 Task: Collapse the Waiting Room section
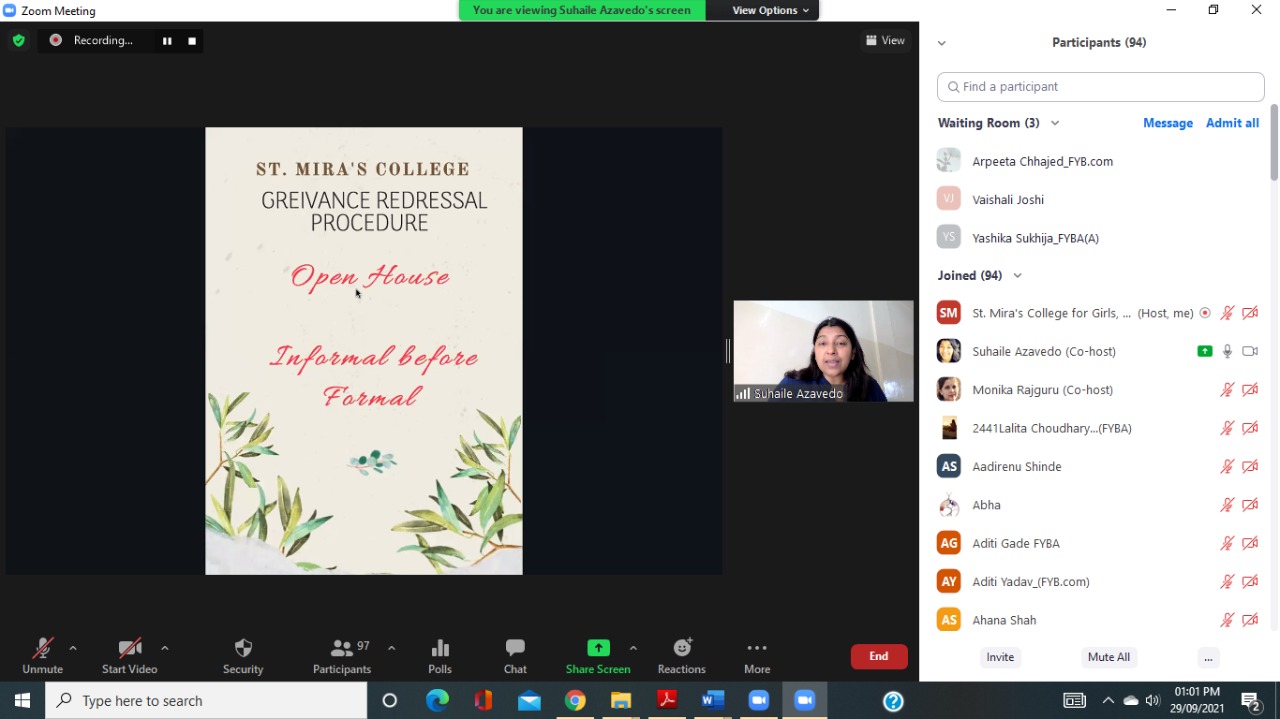tap(1055, 123)
